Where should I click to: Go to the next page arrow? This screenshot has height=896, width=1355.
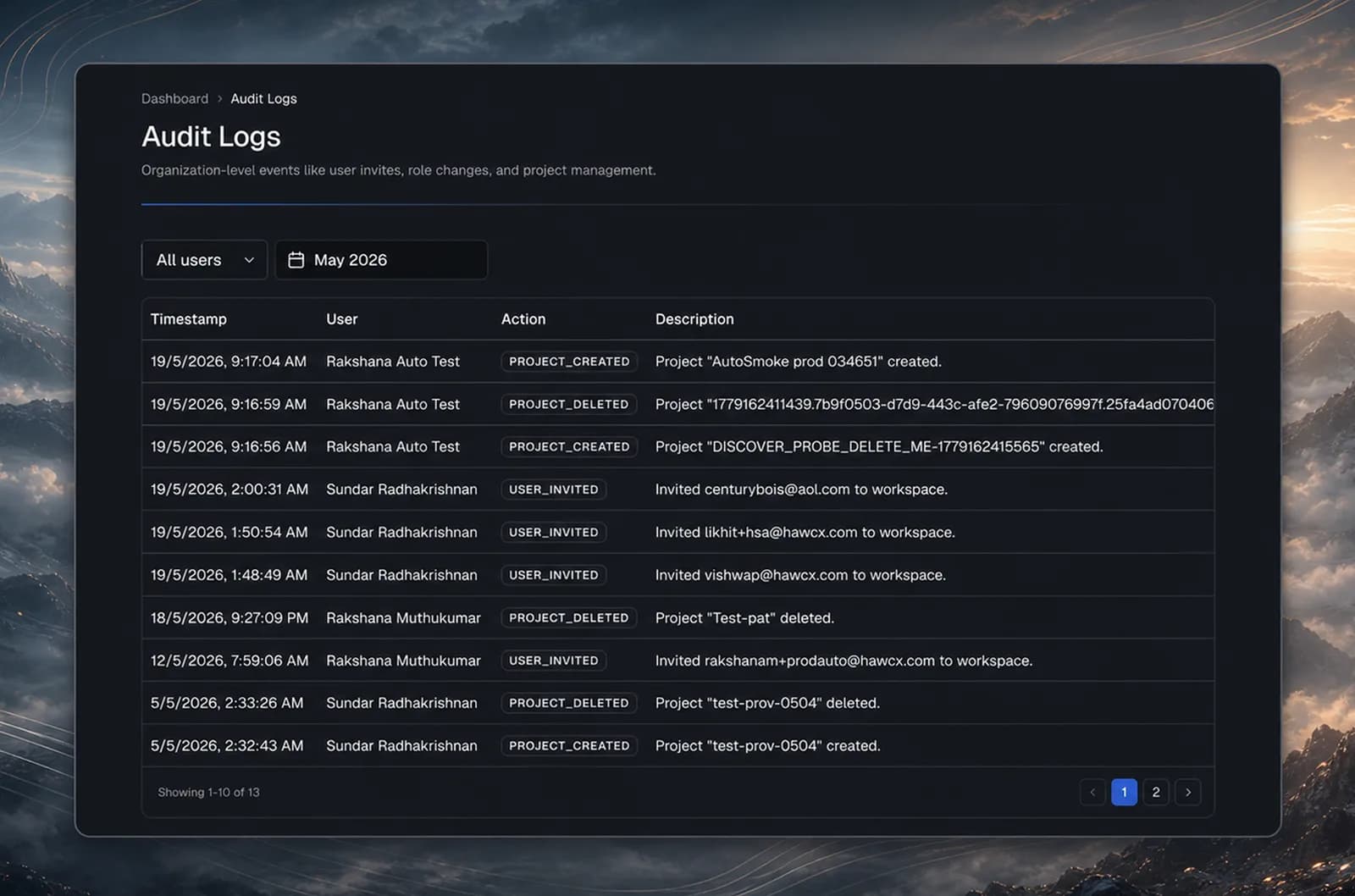pos(1188,792)
